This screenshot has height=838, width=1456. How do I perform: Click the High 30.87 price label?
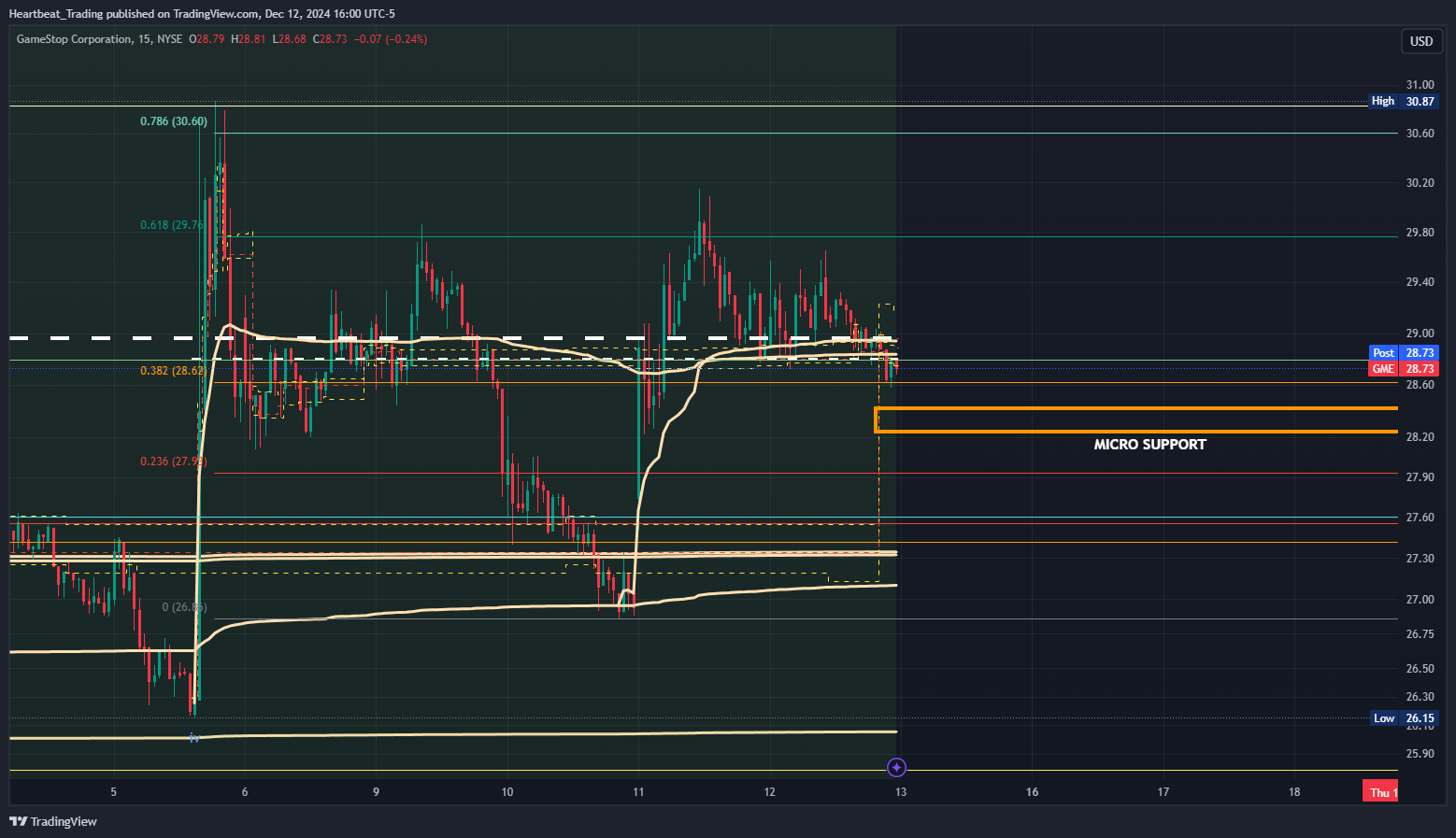click(x=1403, y=101)
